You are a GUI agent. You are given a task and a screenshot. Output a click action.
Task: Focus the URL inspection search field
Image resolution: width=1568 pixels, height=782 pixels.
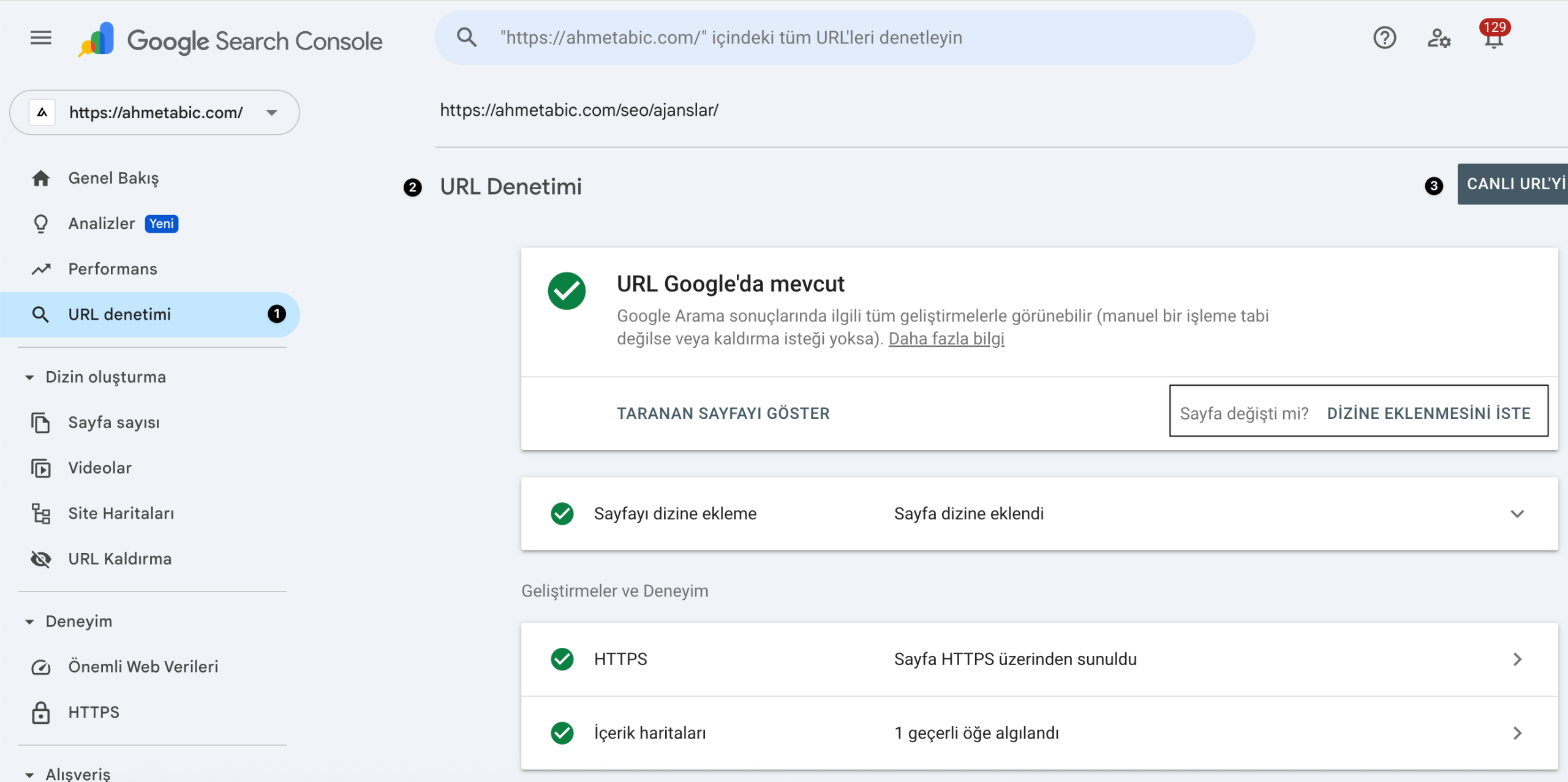click(x=844, y=37)
